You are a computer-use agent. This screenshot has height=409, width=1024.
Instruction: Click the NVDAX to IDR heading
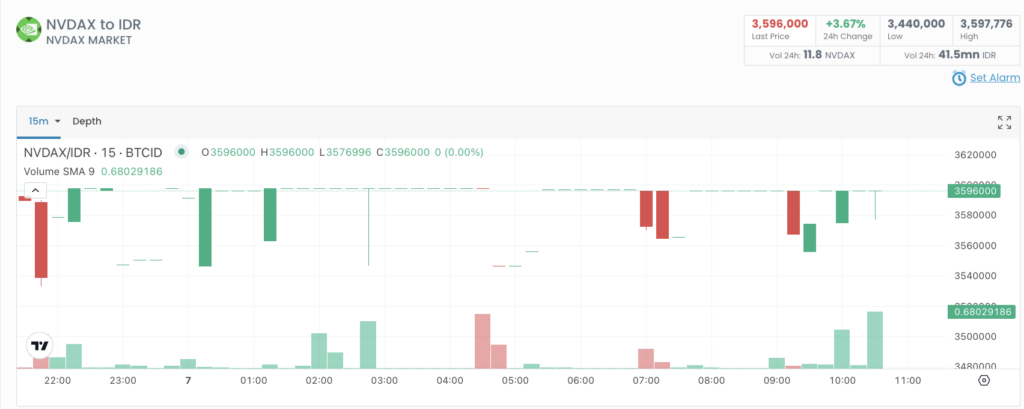93,25
